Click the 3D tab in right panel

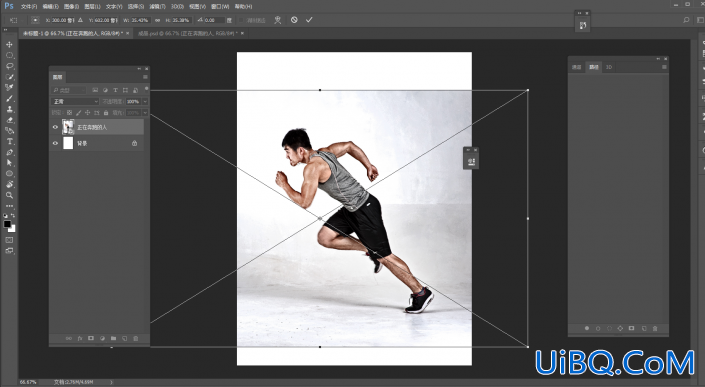(x=609, y=67)
